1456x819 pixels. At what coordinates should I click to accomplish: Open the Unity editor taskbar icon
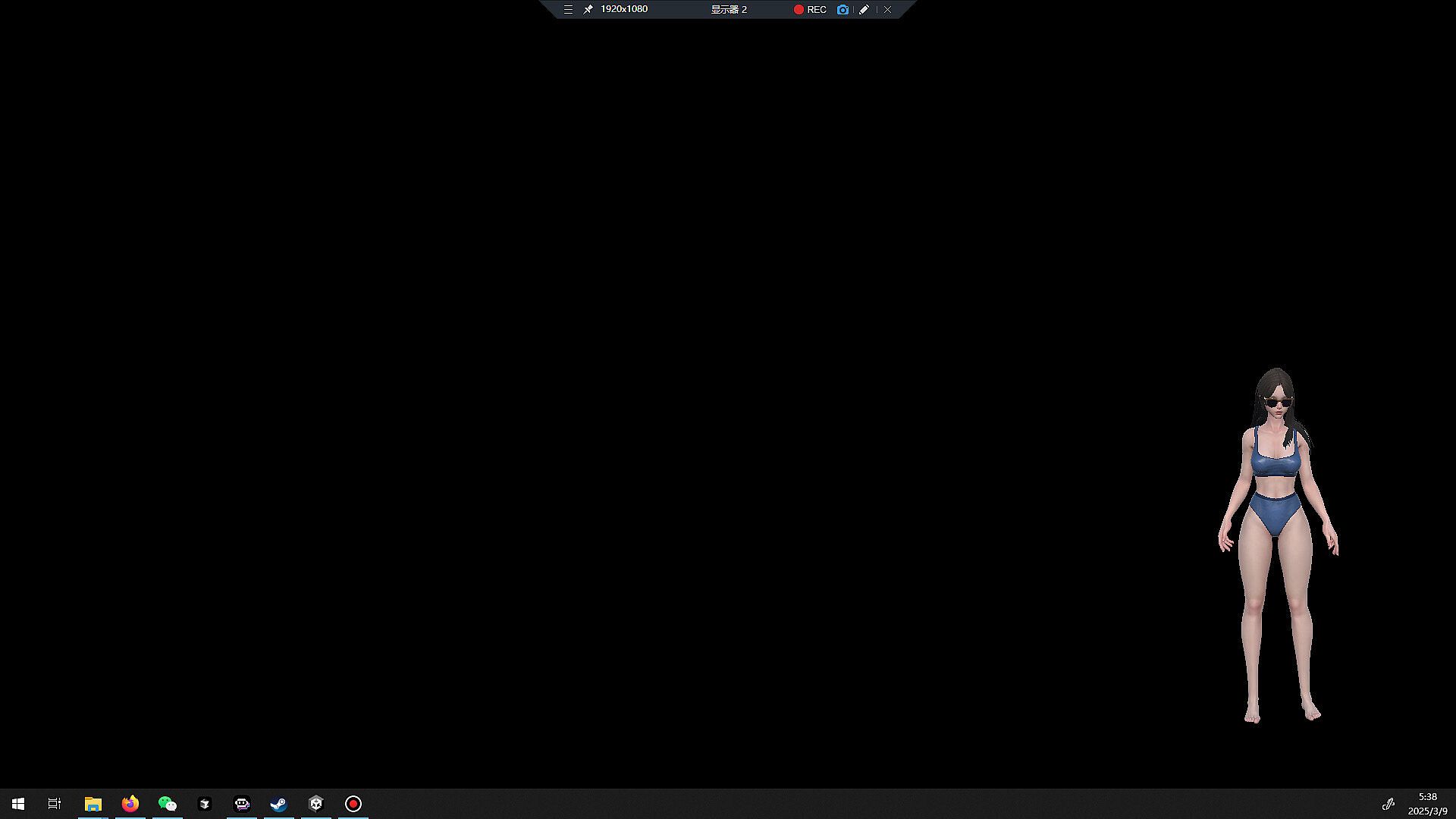click(316, 804)
